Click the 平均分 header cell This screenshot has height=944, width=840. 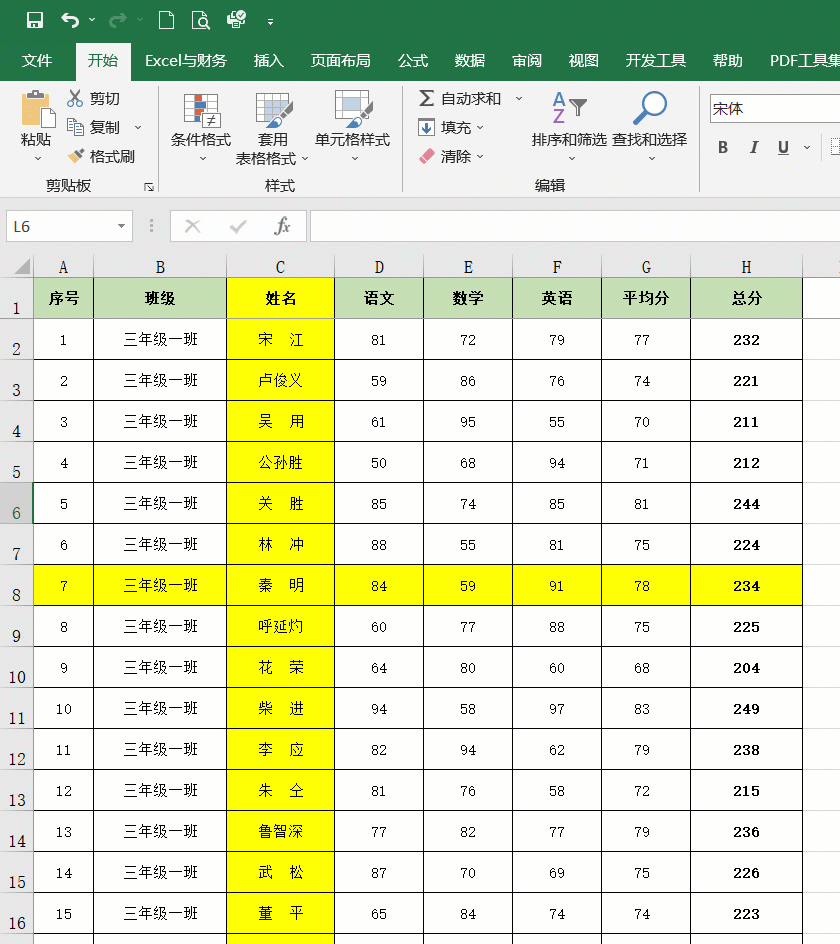pyautogui.click(x=646, y=298)
